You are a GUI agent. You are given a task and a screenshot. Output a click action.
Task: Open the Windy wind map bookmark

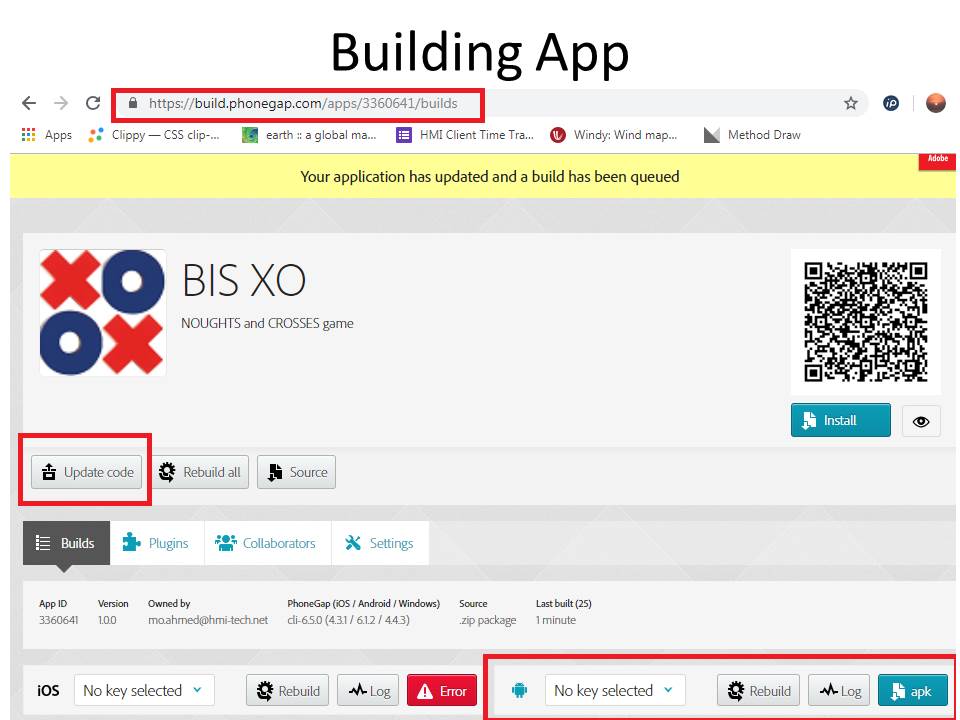[x=614, y=135]
